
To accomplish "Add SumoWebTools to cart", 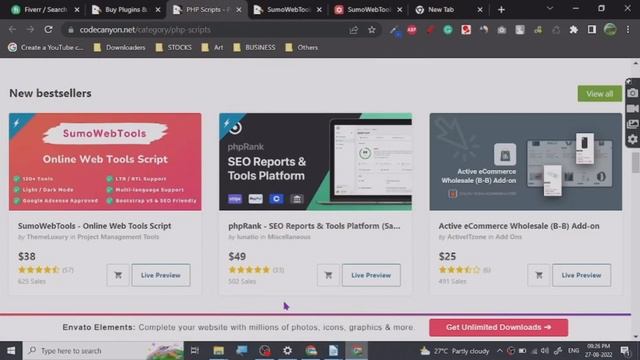I will 118,275.
